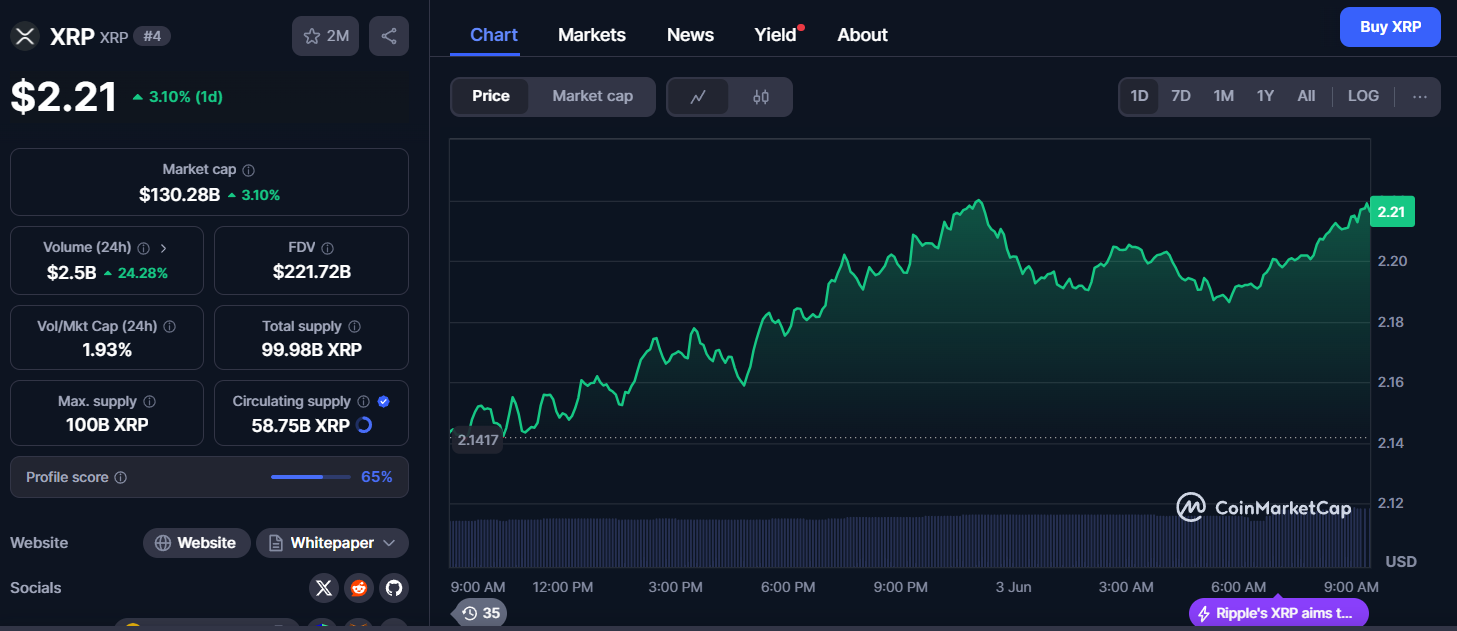Click the Profile score progress bar
1457x631 pixels.
(x=310, y=477)
